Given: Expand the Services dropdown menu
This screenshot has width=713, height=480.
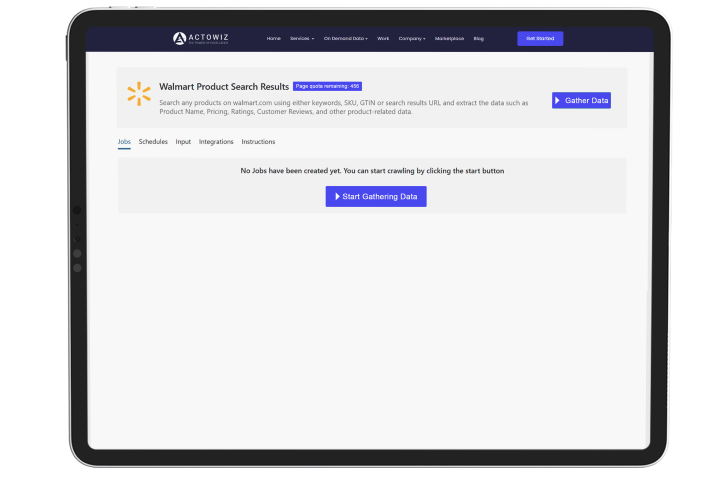Looking at the screenshot, I should (x=302, y=39).
